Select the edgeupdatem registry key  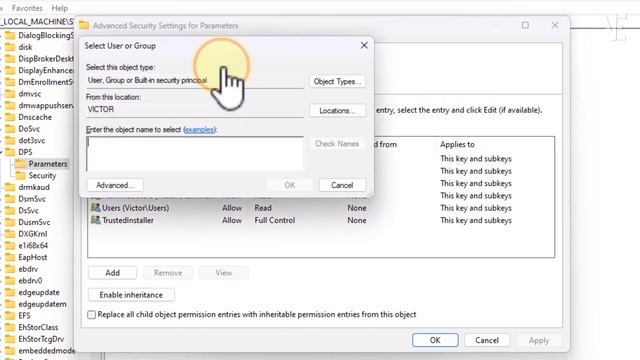(x=42, y=304)
